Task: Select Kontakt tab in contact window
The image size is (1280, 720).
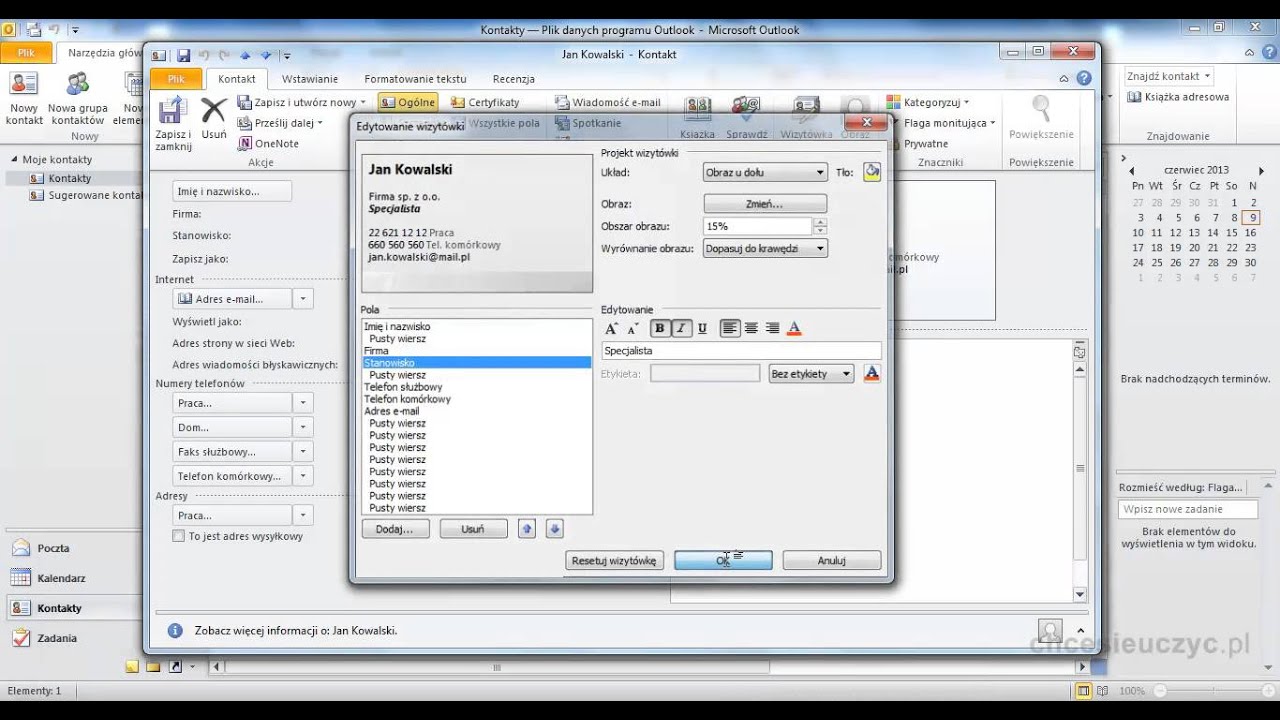Action: [x=237, y=79]
